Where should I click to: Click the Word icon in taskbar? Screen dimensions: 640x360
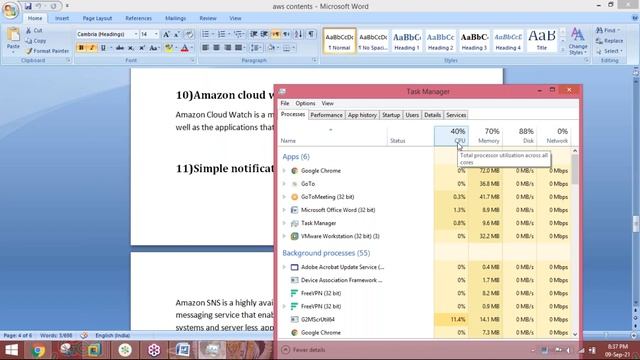click(182, 350)
